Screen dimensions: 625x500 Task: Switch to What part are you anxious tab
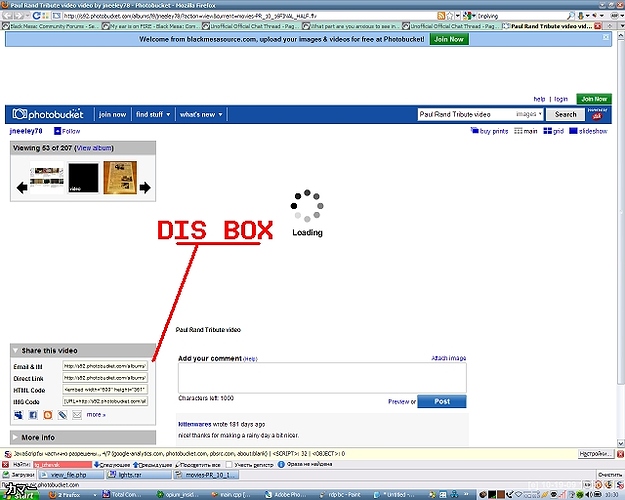pos(351,26)
